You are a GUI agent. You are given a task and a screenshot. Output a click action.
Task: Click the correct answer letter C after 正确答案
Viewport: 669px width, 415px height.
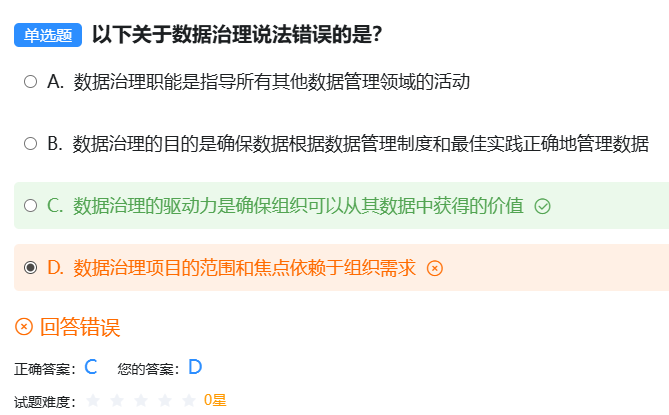tap(91, 367)
